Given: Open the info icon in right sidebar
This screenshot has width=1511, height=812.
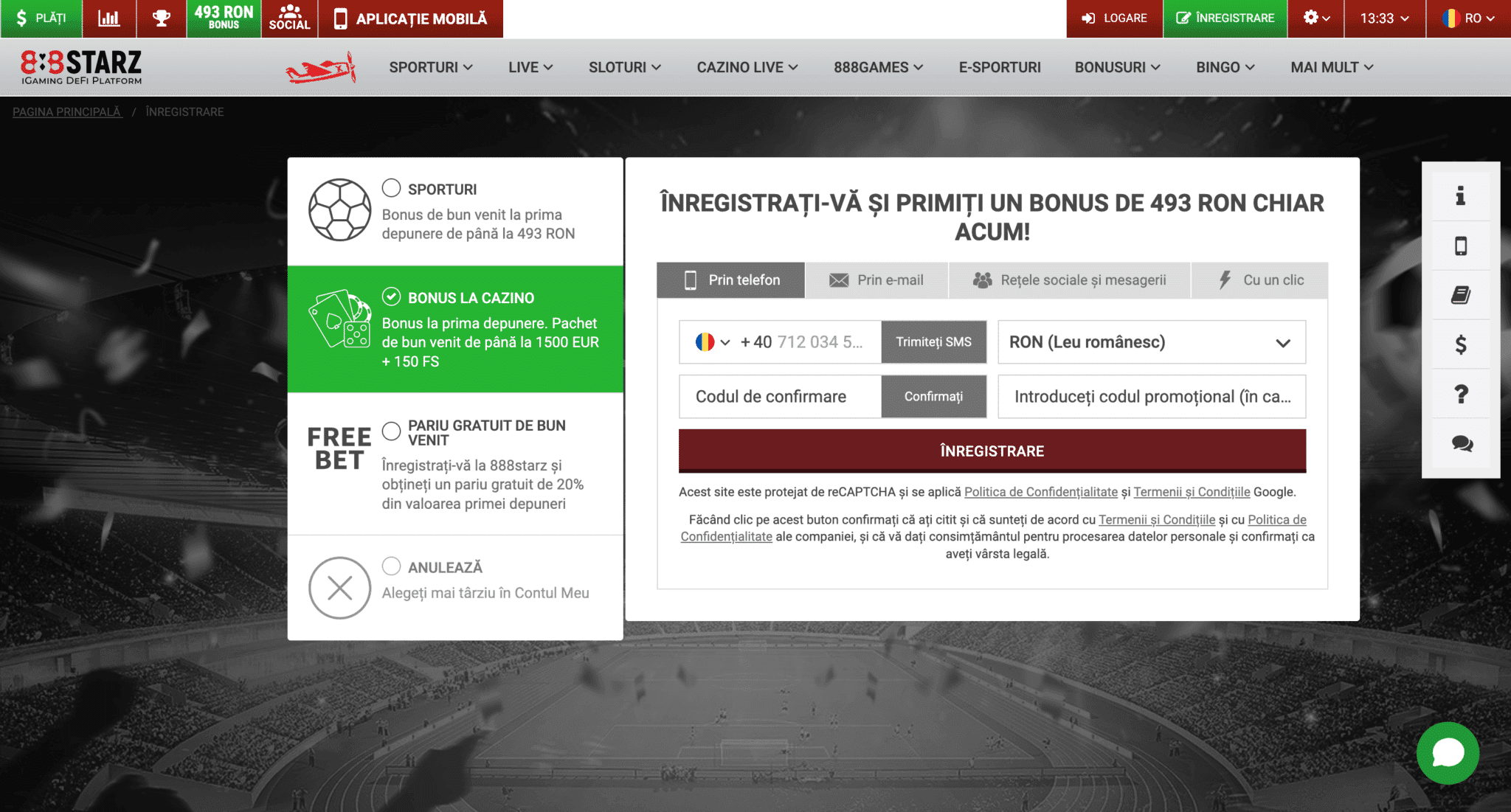Looking at the screenshot, I should [1460, 196].
